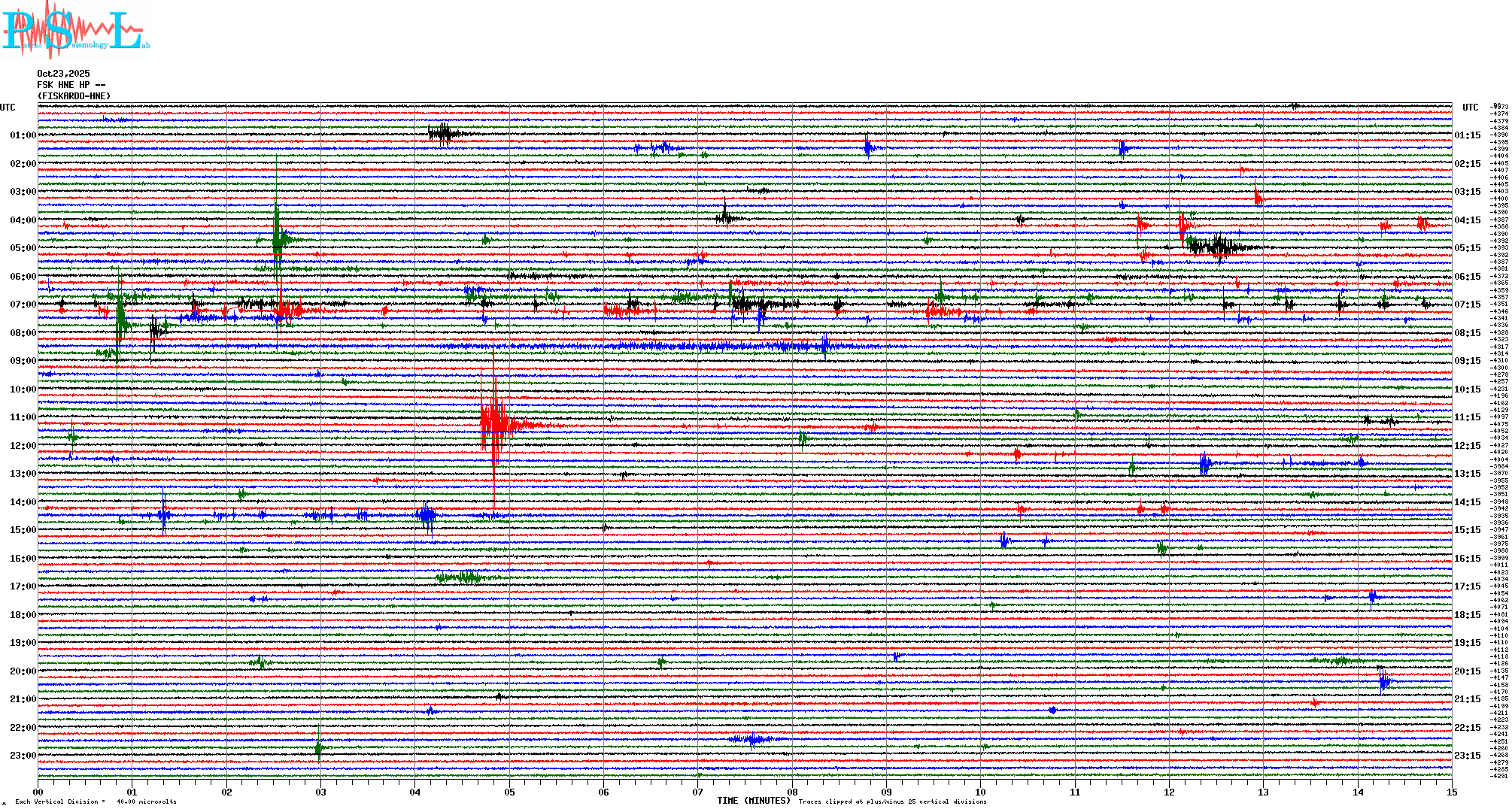Image resolution: width=1512 pixels, height=812 pixels.
Task: Click the FSK HNE HP station text
Action: (x=71, y=85)
